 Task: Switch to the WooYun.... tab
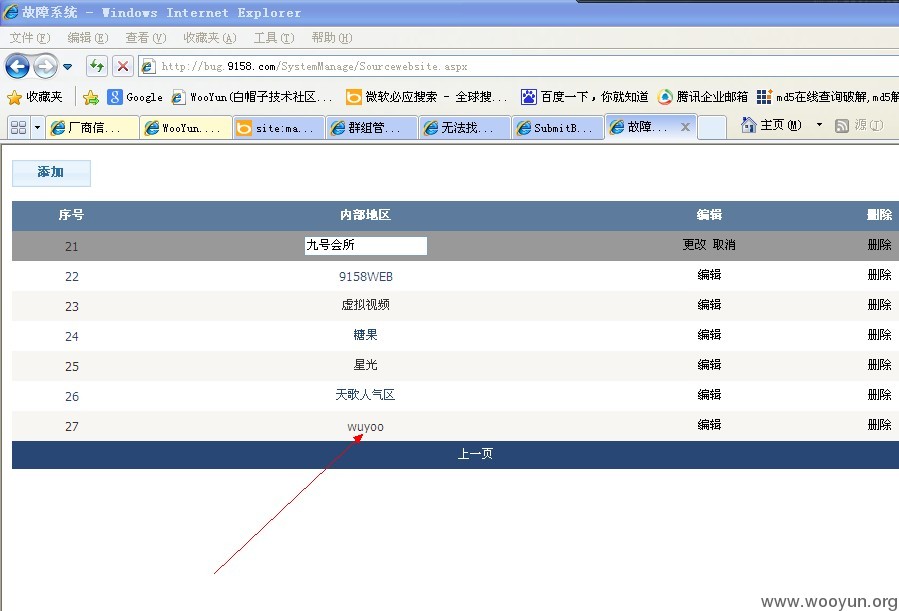(x=186, y=127)
